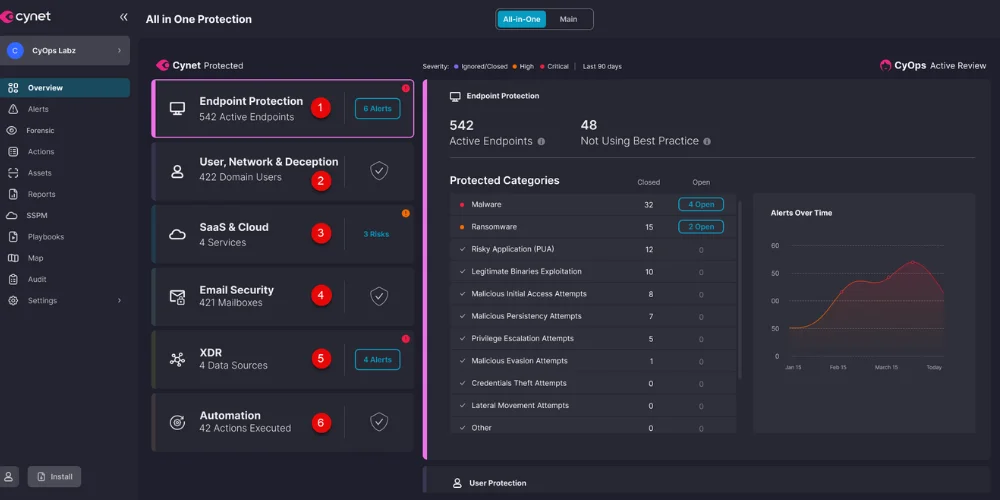
Task: Click the Forensic eye icon in sidebar
Action: pyautogui.click(x=13, y=130)
